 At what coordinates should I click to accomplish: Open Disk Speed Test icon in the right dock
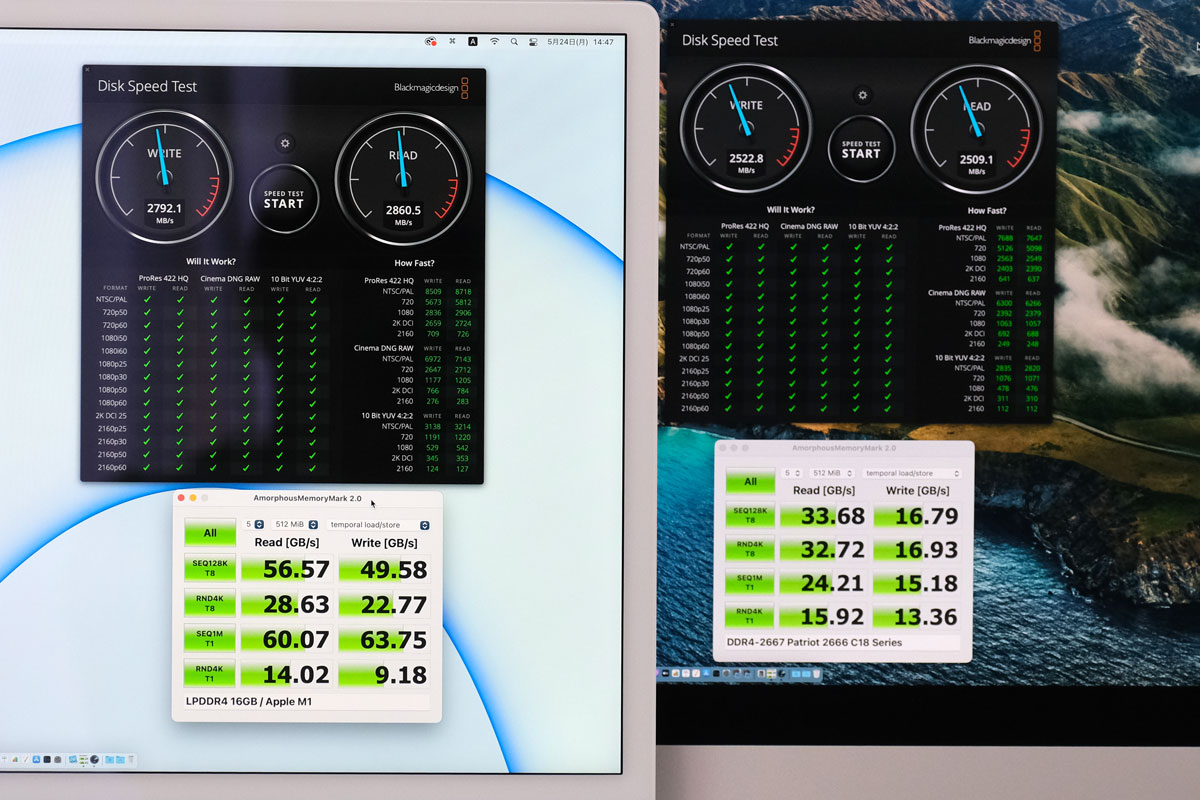pos(782,674)
